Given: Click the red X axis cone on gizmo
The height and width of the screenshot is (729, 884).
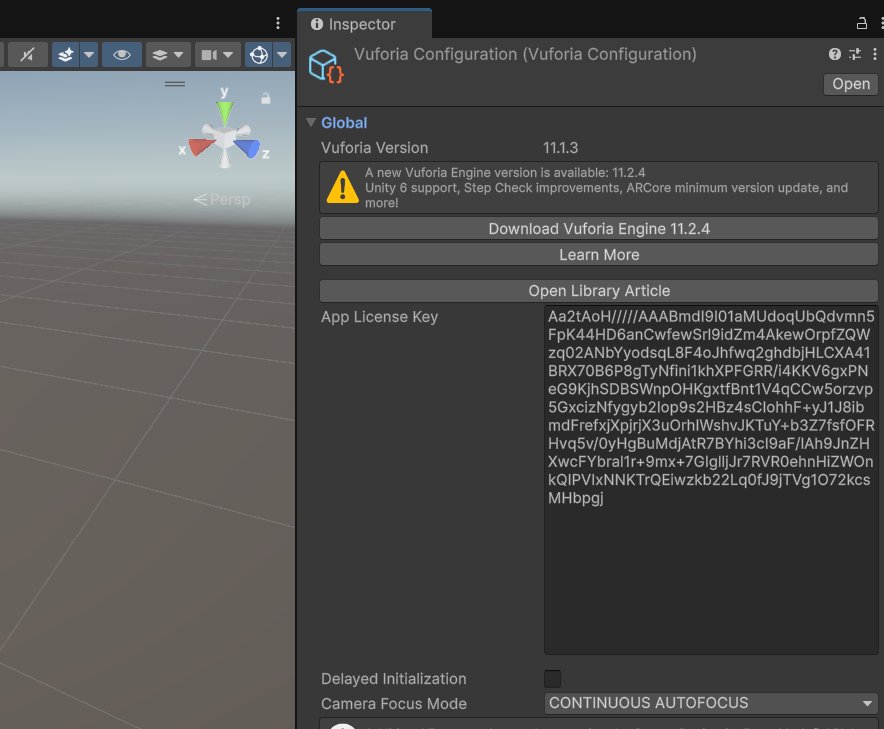Looking at the screenshot, I should [201, 146].
